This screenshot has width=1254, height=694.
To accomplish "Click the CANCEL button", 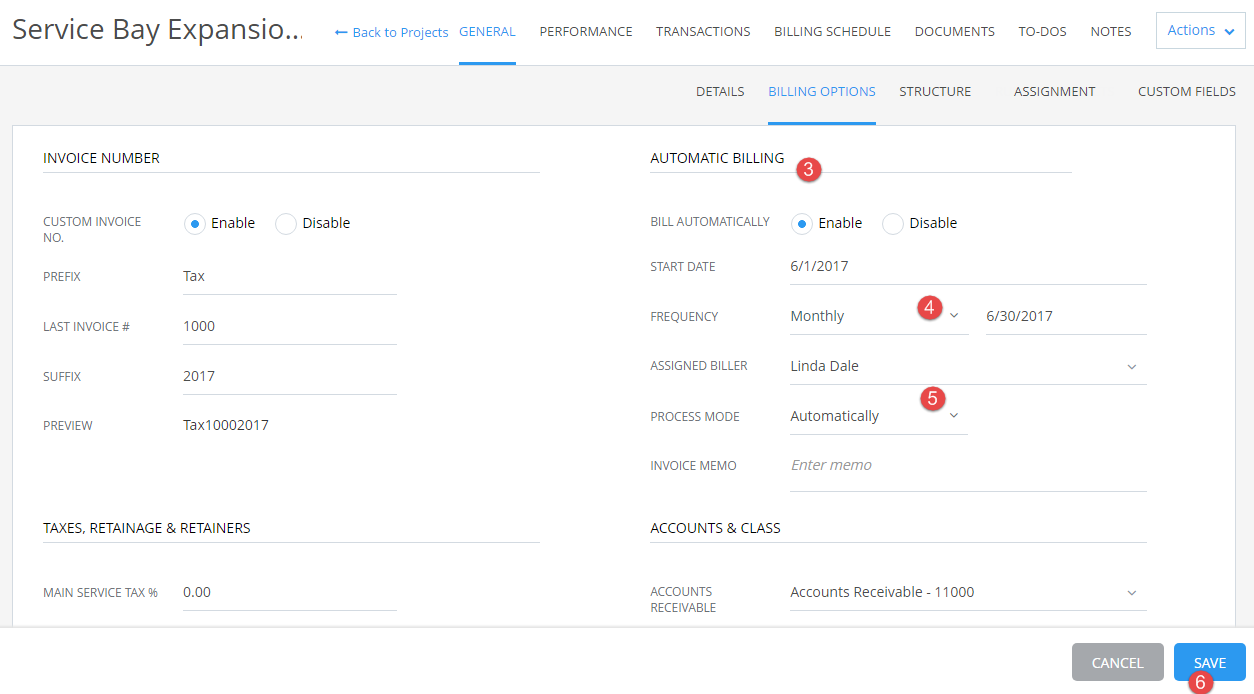I will coord(1118,662).
